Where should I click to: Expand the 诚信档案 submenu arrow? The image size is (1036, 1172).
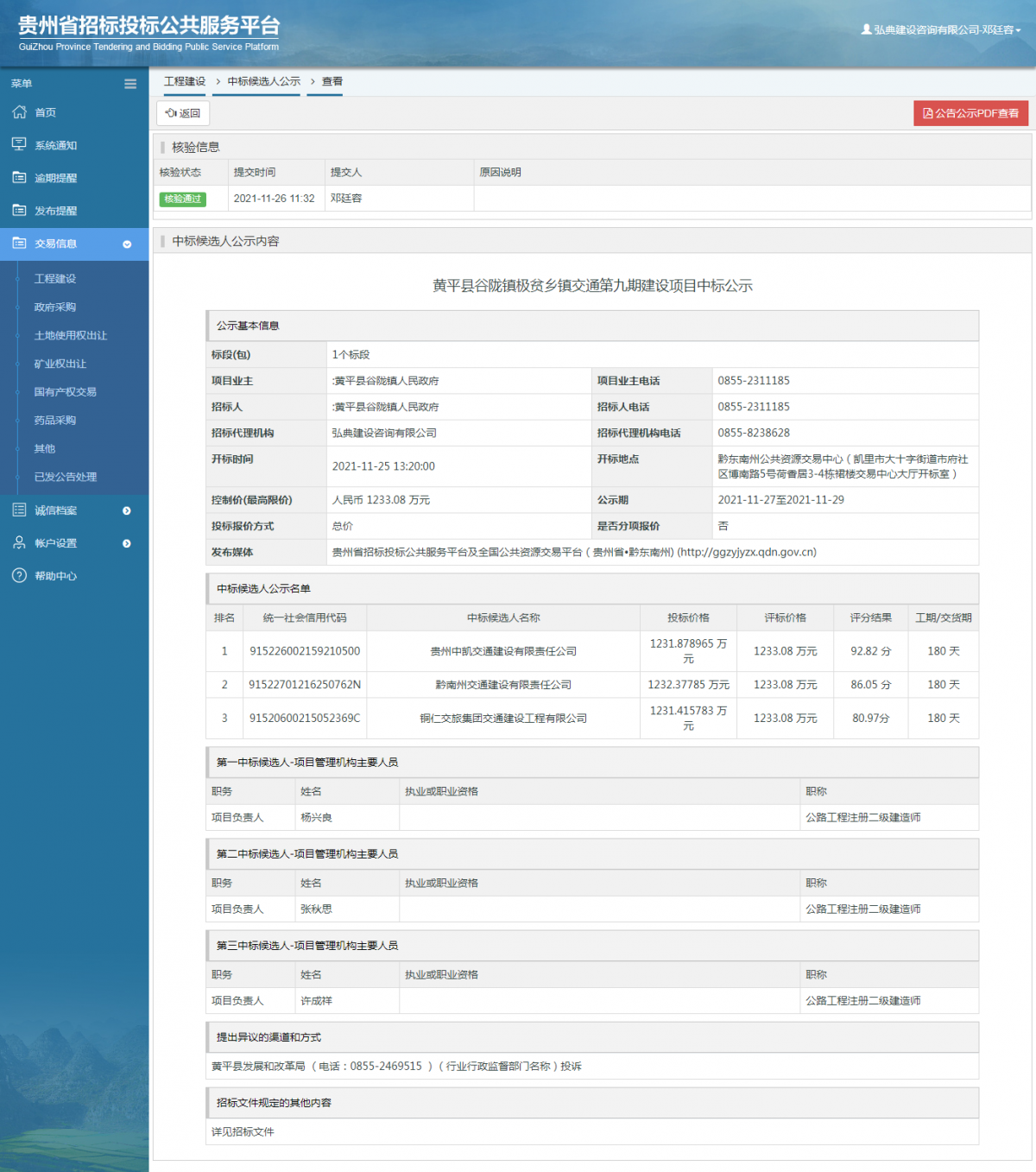tap(127, 511)
